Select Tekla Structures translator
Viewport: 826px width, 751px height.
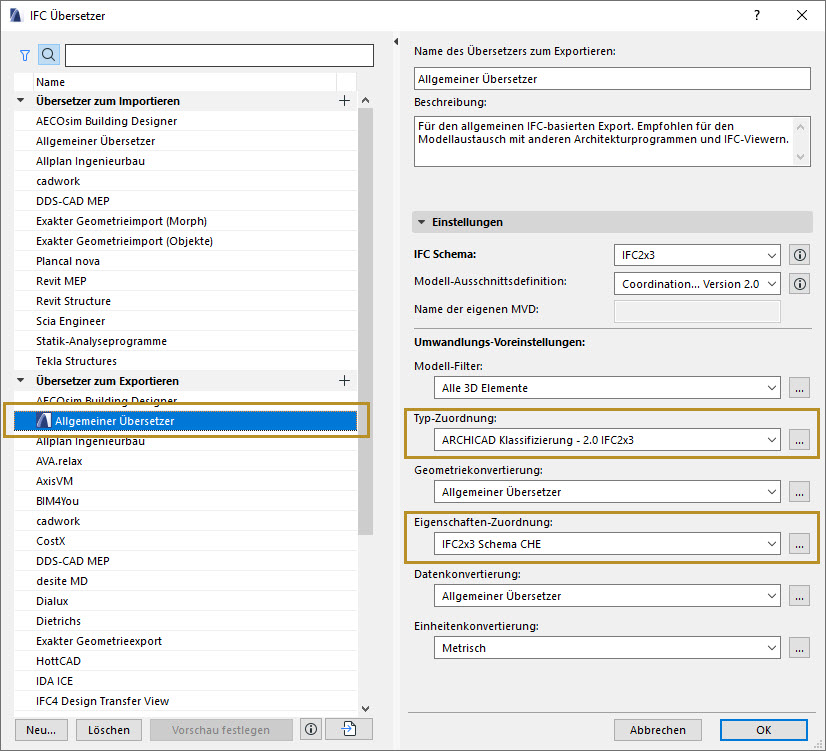pyautogui.click(x=186, y=361)
